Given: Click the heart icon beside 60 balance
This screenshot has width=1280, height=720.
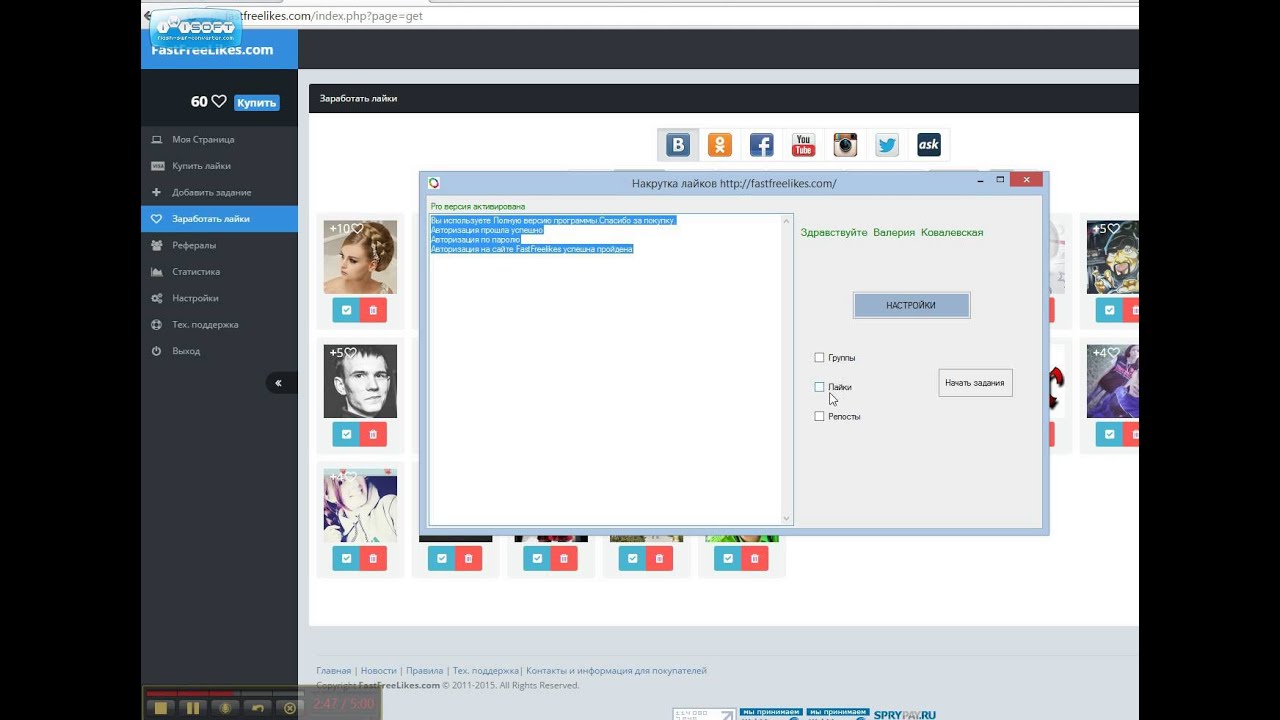Looking at the screenshot, I should point(219,102).
